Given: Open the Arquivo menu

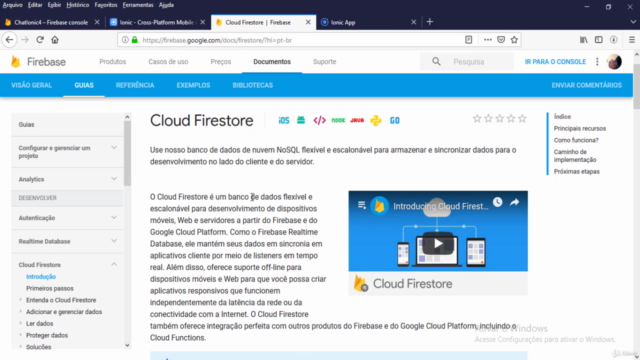Looking at the screenshot, I should pyautogui.click(x=12, y=5).
